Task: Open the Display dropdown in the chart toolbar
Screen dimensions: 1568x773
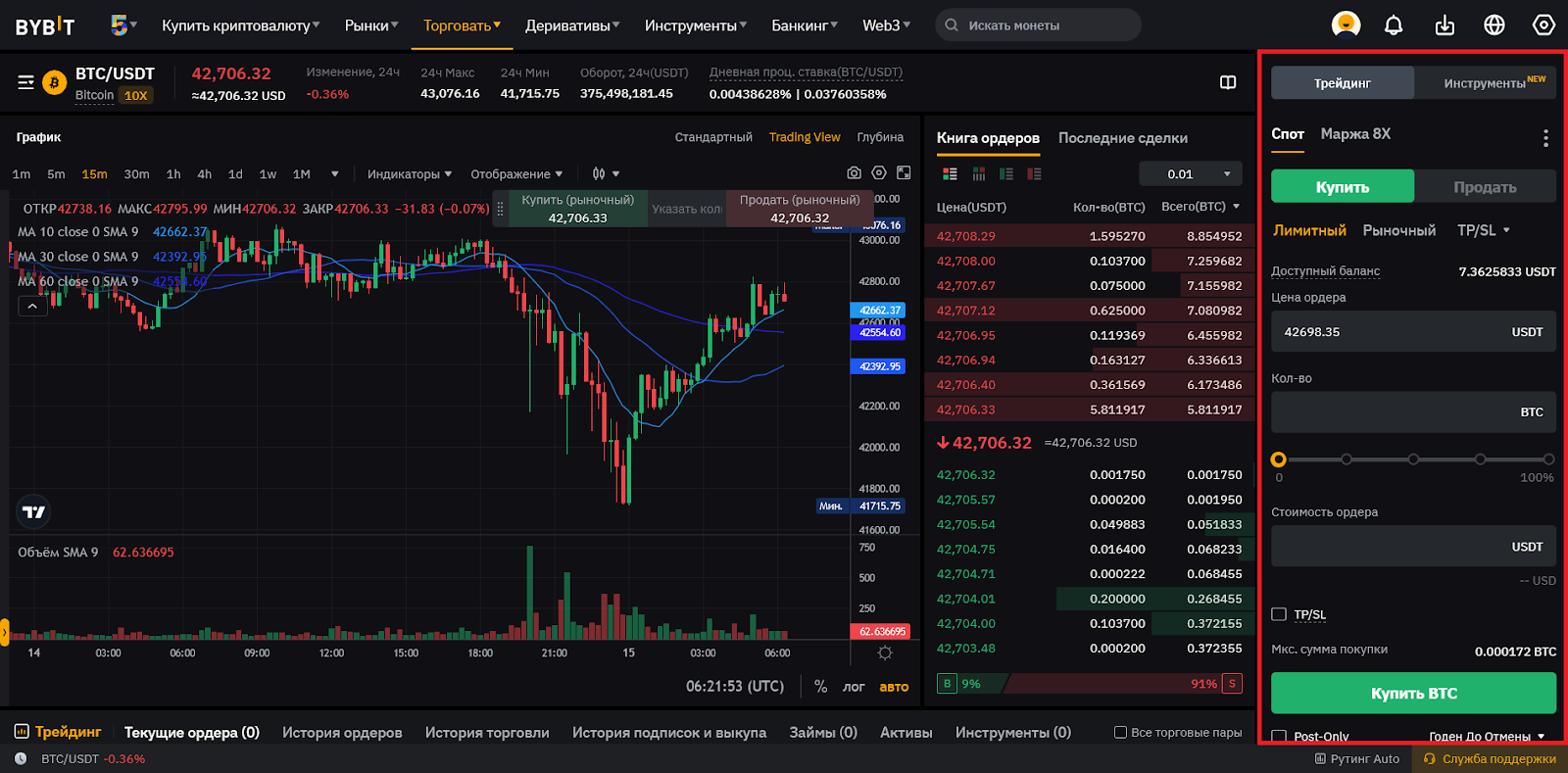Action: pos(516,174)
